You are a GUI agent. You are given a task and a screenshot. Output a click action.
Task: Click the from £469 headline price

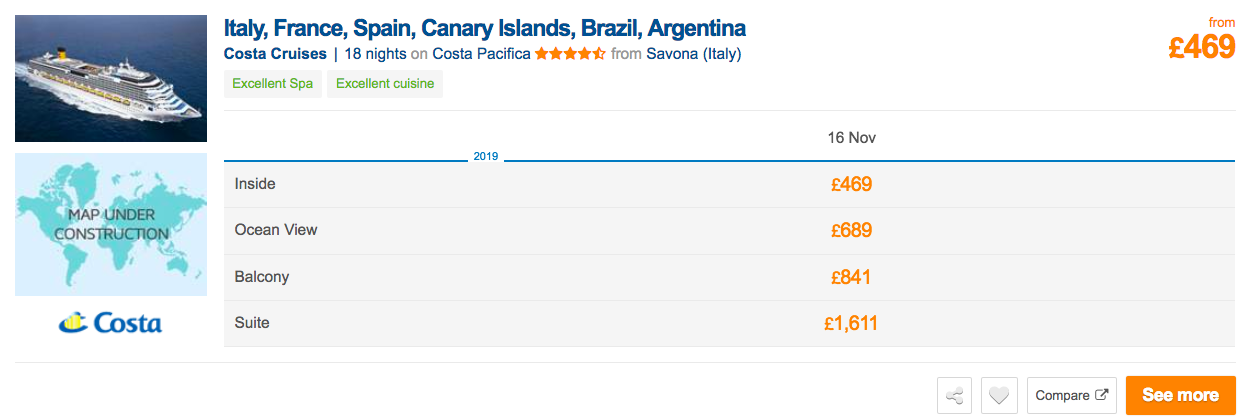(1202, 40)
